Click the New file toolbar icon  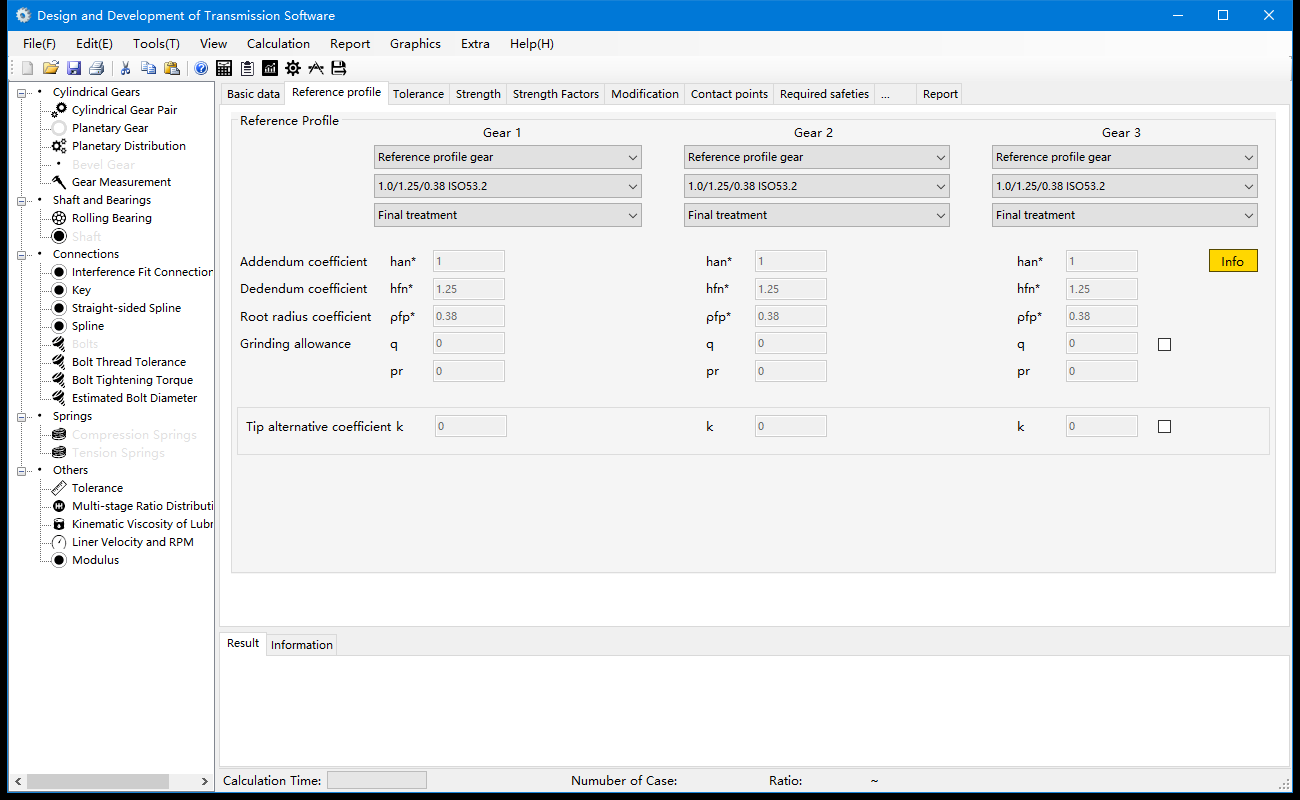[x=27, y=68]
